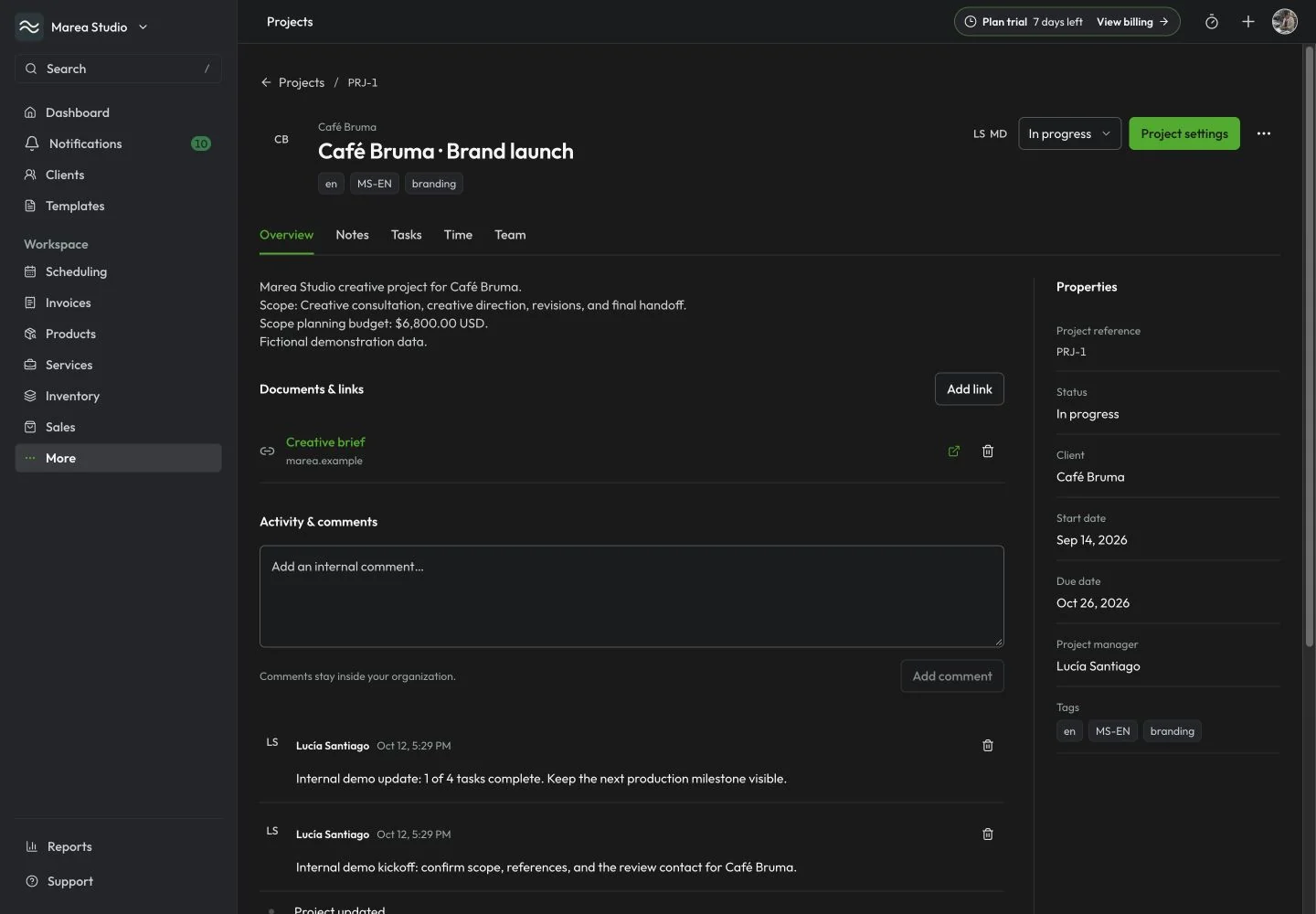Click the branding tag under the title
This screenshot has height=914, width=1316.
click(434, 184)
